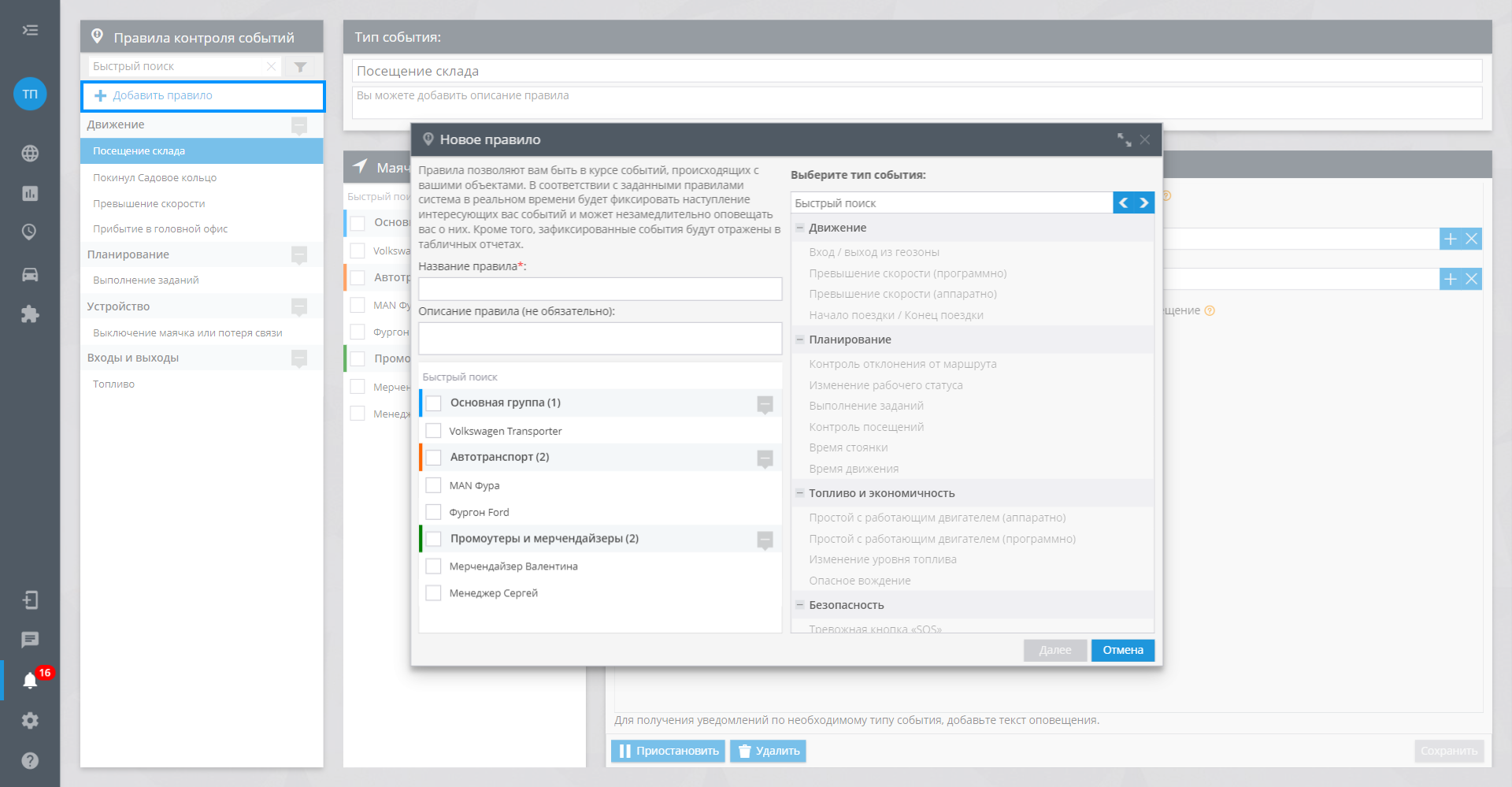
Task: Open the reports chart icon
Action: [30, 193]
